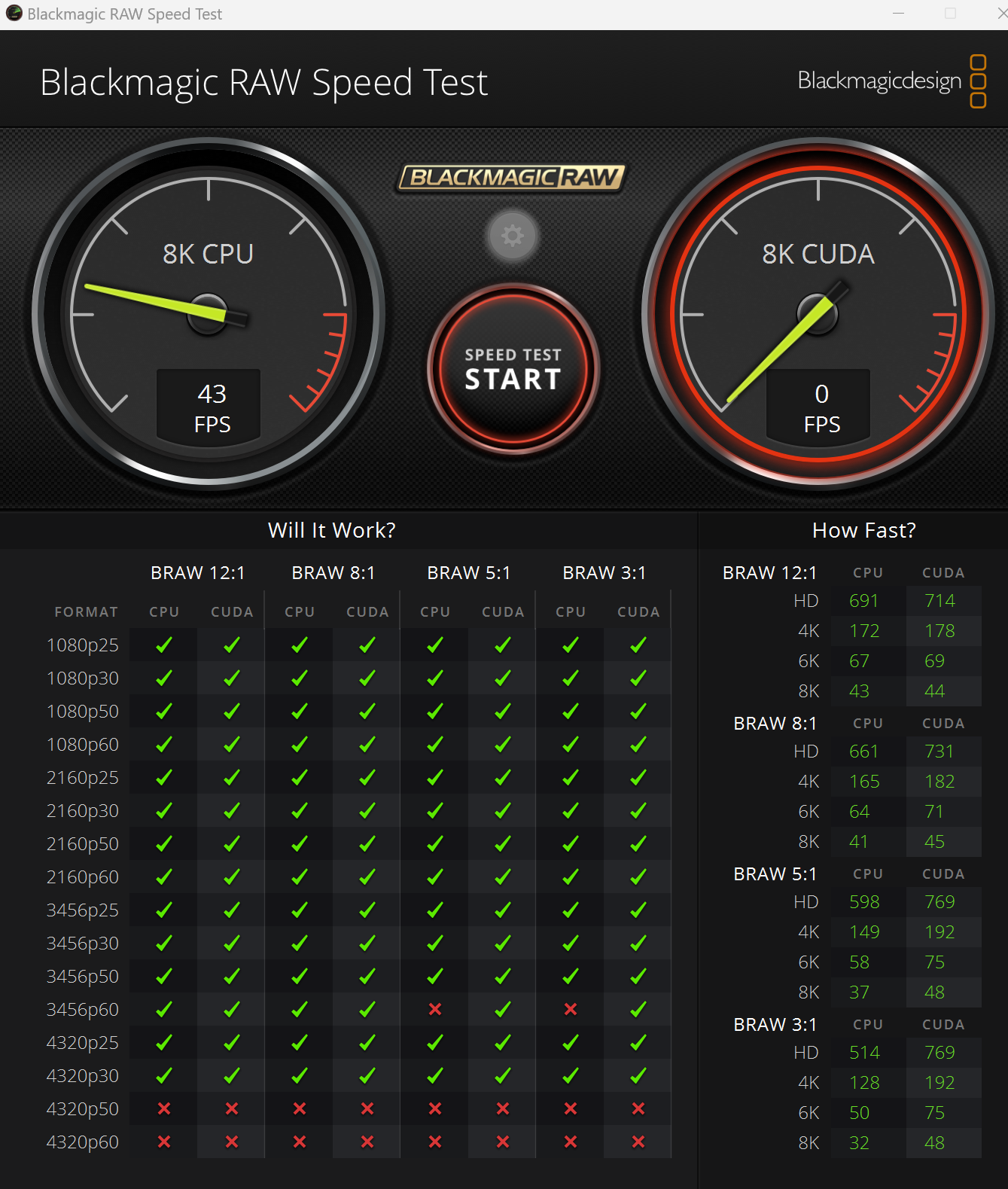The height and width of the screenshot is (1189, 1008).
Task: Click BRAW 3:1 4K CPU value 128
Action: pos(864,1083)
